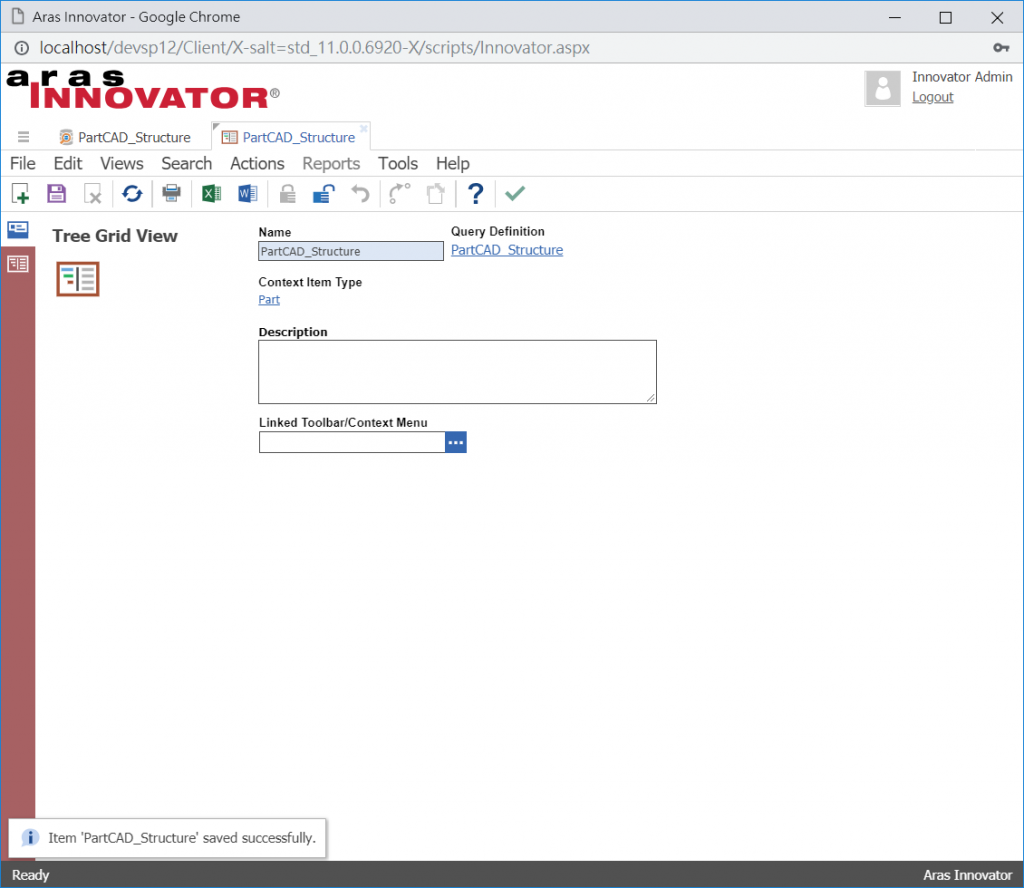This screenshot has width=1024, height=888.
Task: Click the green checkmark Done icon
Action: point(515,193)
